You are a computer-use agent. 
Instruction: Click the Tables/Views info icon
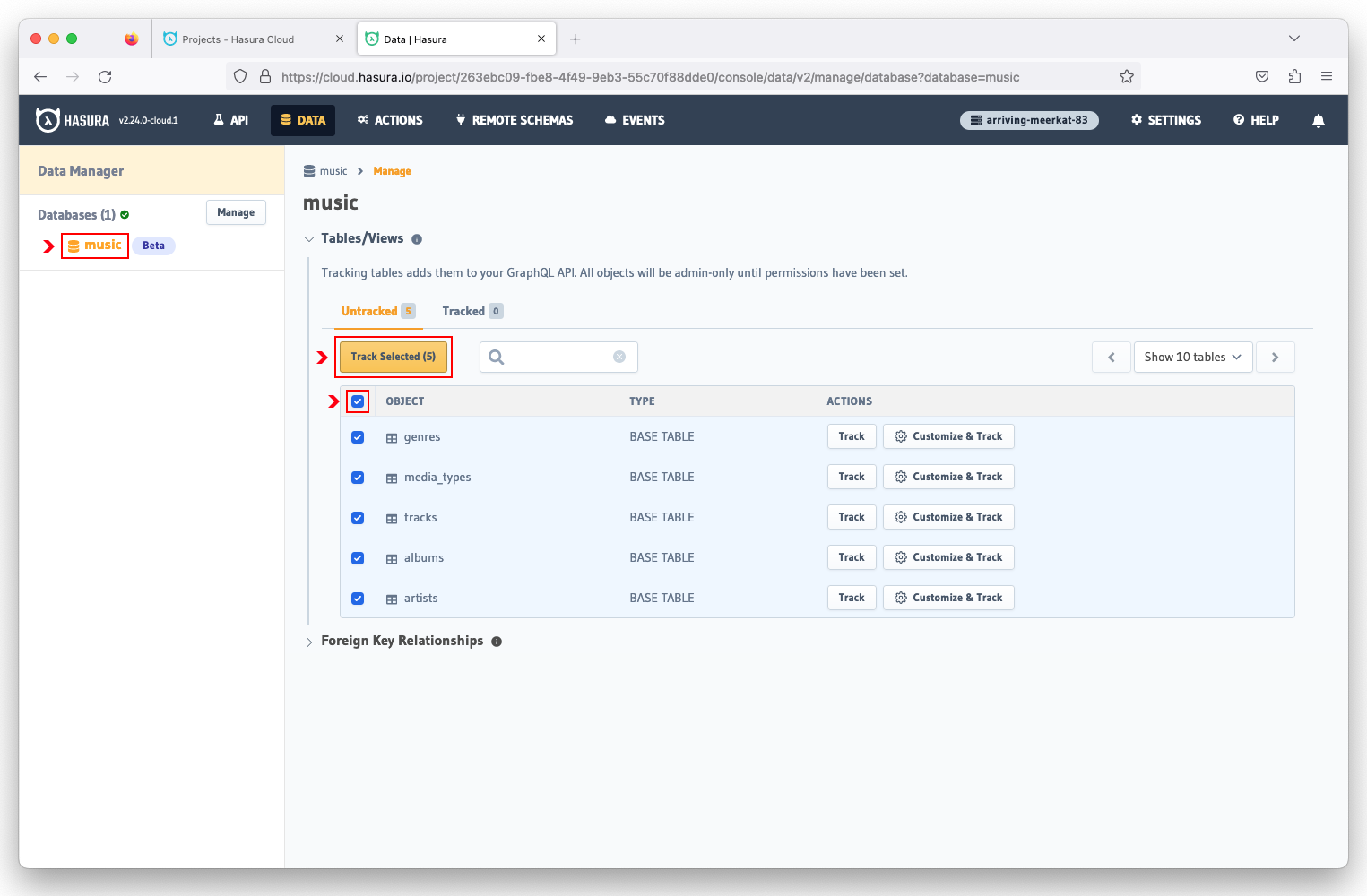[417, 239]
